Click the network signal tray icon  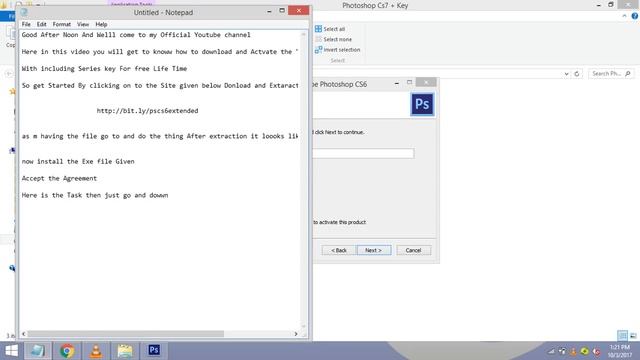tap(551, 351)
